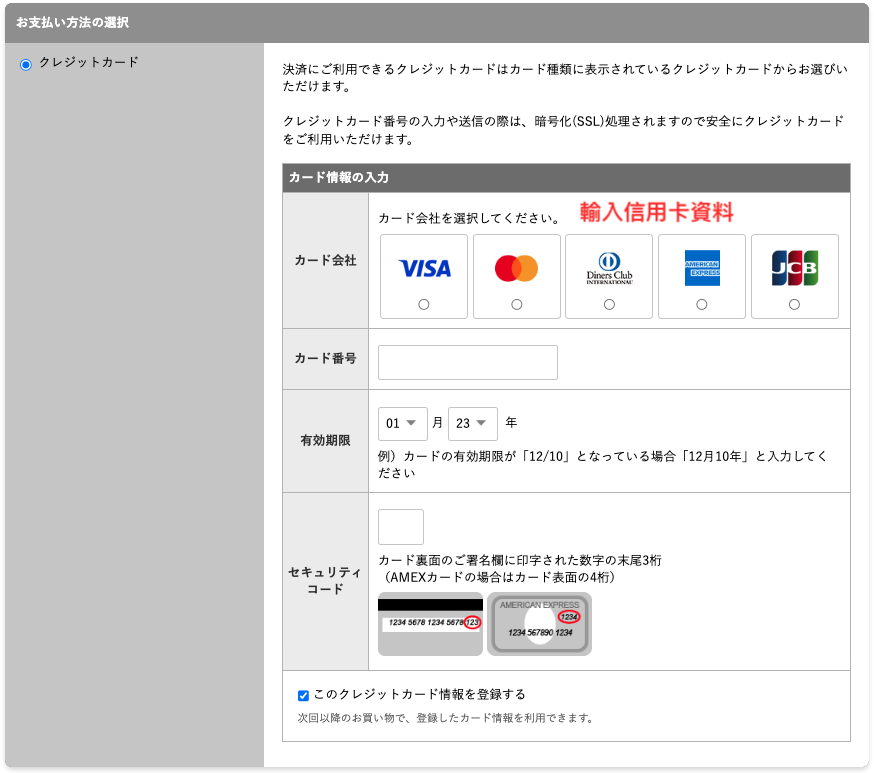Pick the Diners Club radio button

[x=609, y=304]
